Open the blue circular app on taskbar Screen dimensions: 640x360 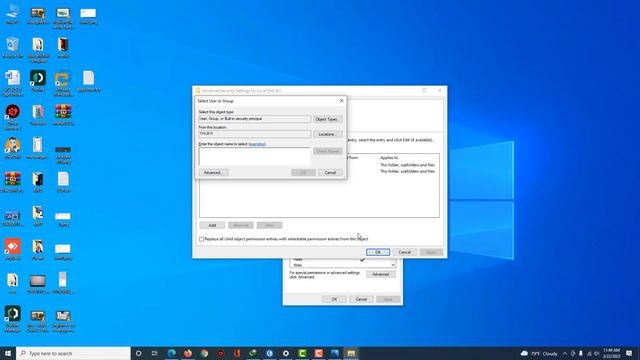269,353
